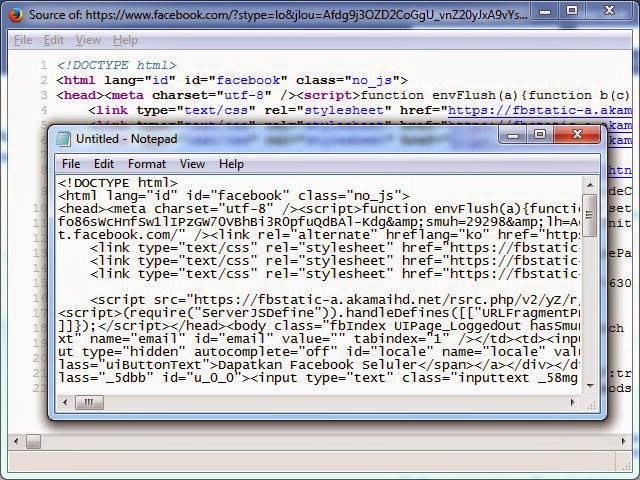Maximize the Notepad window
640x480 pixels.
(x=540, y=135)
